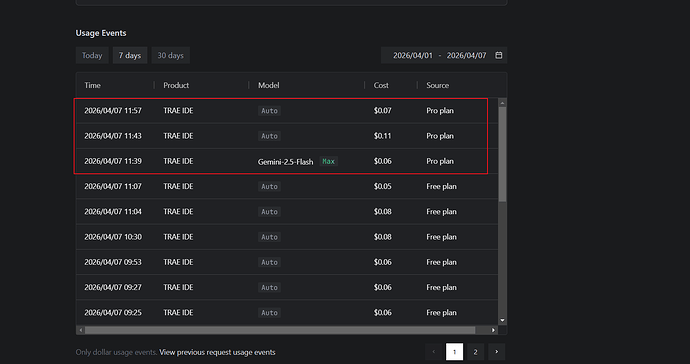This screenshot has height=364, width=690.
Task: Click the Gemini-2.5-Flash model name
Action: 286,162
